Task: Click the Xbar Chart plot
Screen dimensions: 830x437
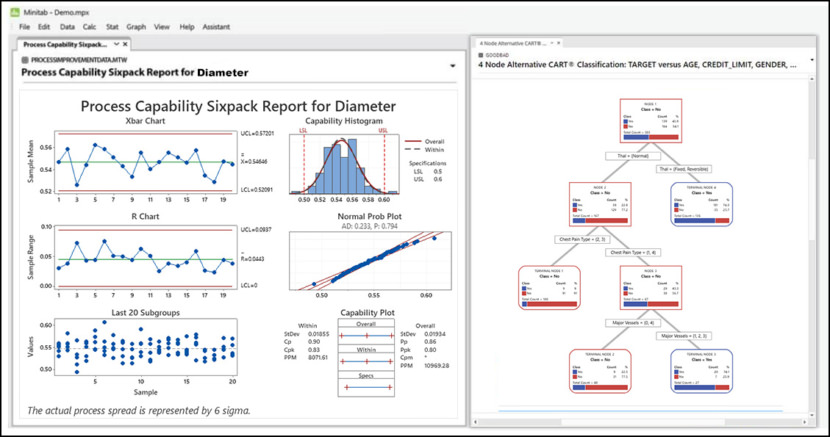Action: [x=146, y=162]
